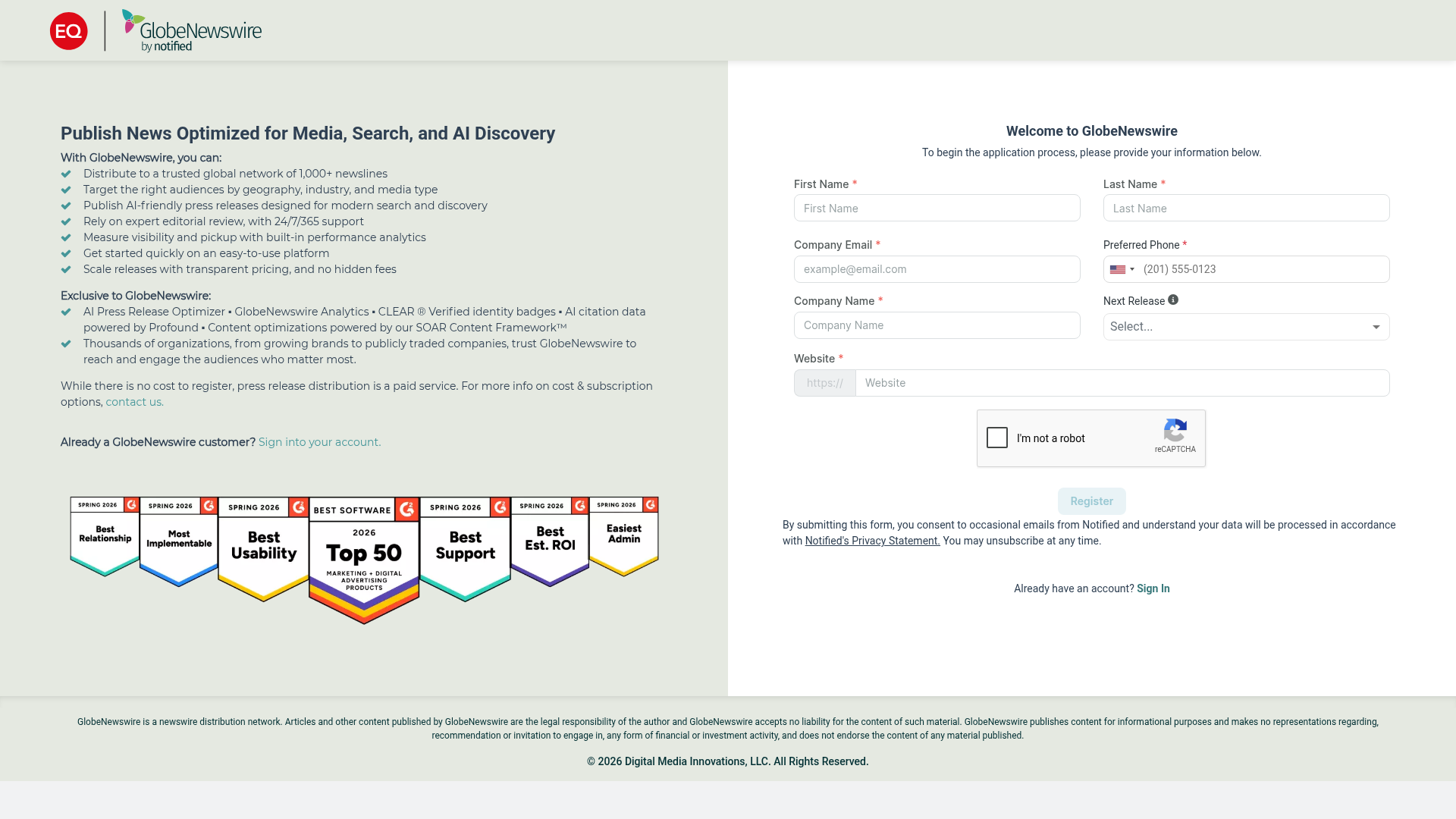The image size is (1456, 819).
Task: Click the Best Usability G2 badge
Action: tap(263, 549)
